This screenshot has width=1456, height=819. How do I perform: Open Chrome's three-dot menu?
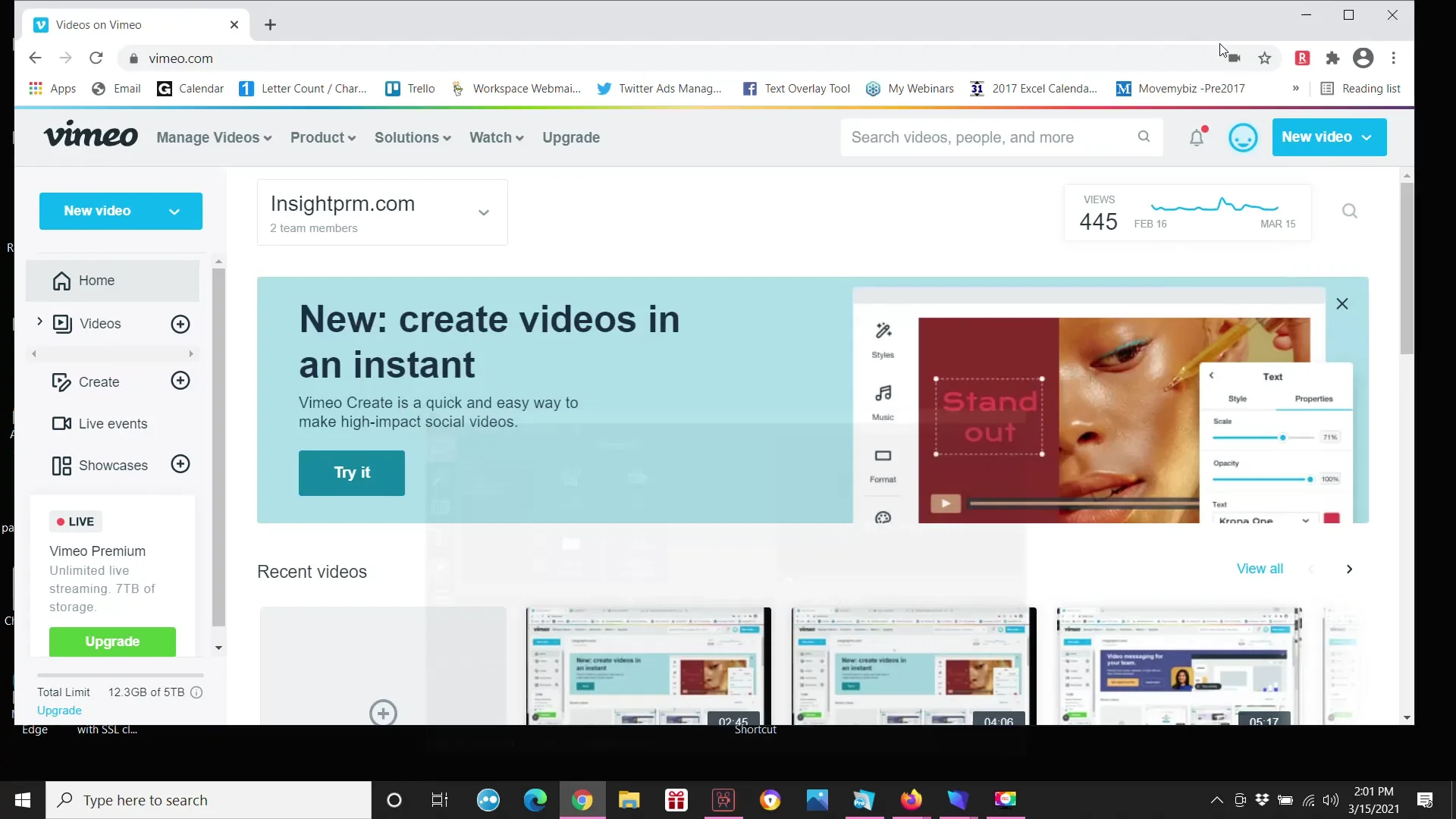[1394, 58]
